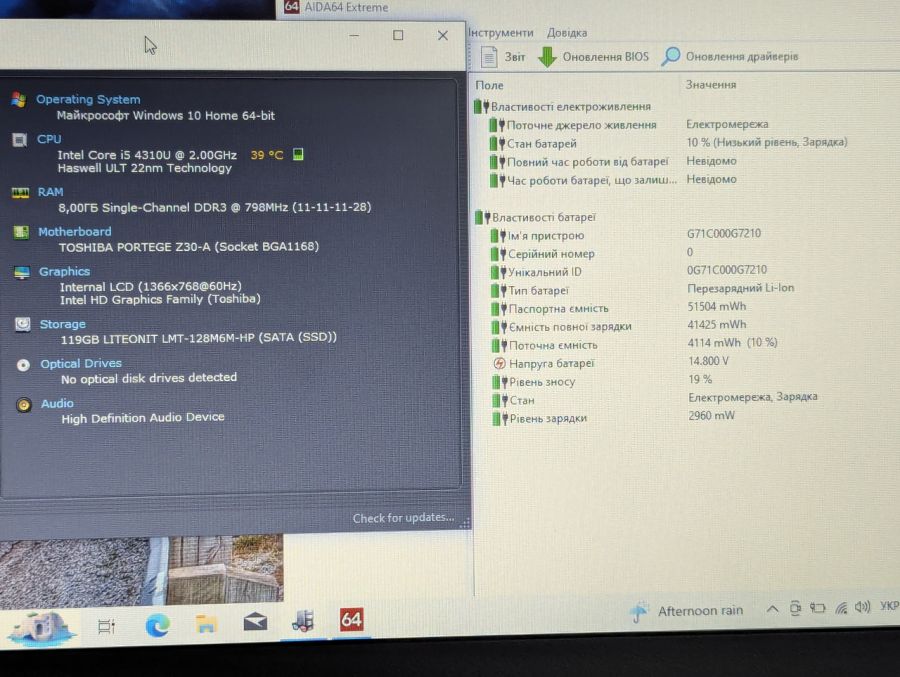The height and width of the screenshot is (677, 900).
Task: Open the Motherboard section in Speccy
Action: pyautogui.click(x=75, y=231)
